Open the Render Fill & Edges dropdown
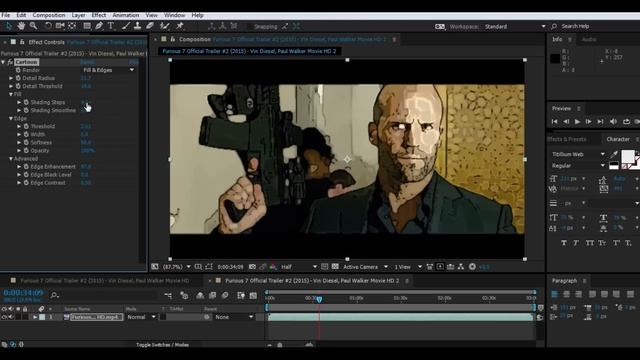 click(x=108, y=70)
